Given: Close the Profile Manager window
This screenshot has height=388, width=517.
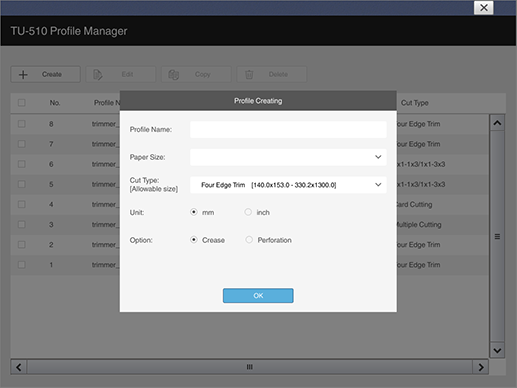Looking at the screenshot, I should 484,8.
